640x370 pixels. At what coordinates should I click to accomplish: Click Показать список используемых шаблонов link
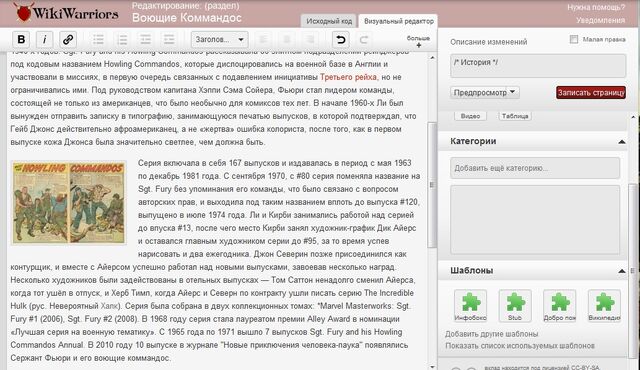click(x=520, y=346)
